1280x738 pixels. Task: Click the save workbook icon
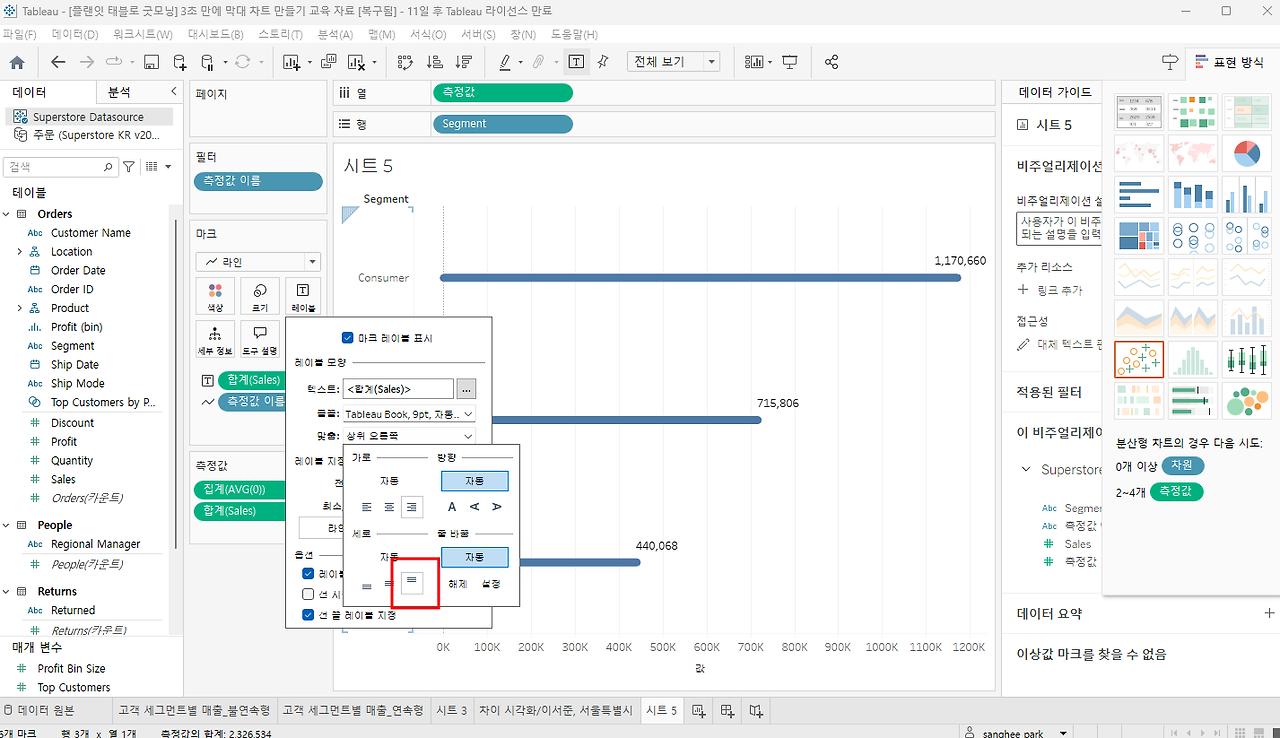(151, 62)
